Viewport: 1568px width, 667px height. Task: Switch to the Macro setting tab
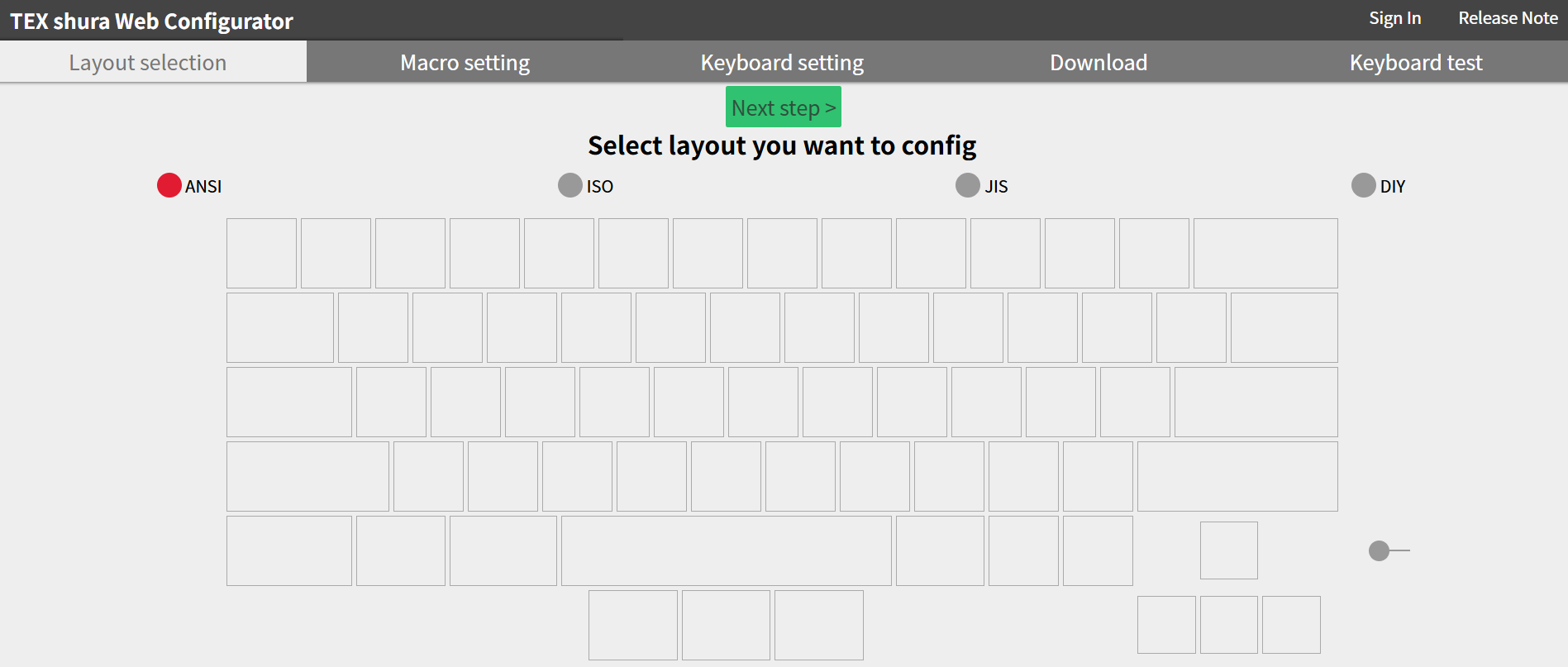click(x=465, y=63)
